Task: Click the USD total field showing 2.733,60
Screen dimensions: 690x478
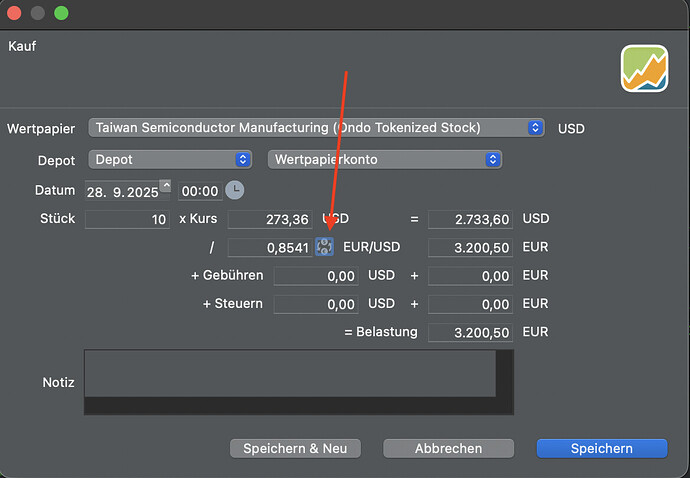Action: (470, 219)
